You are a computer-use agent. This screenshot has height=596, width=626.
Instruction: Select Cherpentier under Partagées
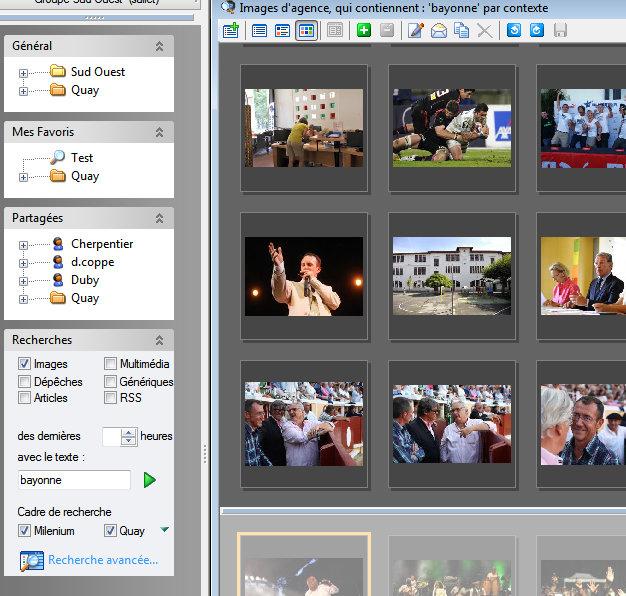click(x=102, y=244)
